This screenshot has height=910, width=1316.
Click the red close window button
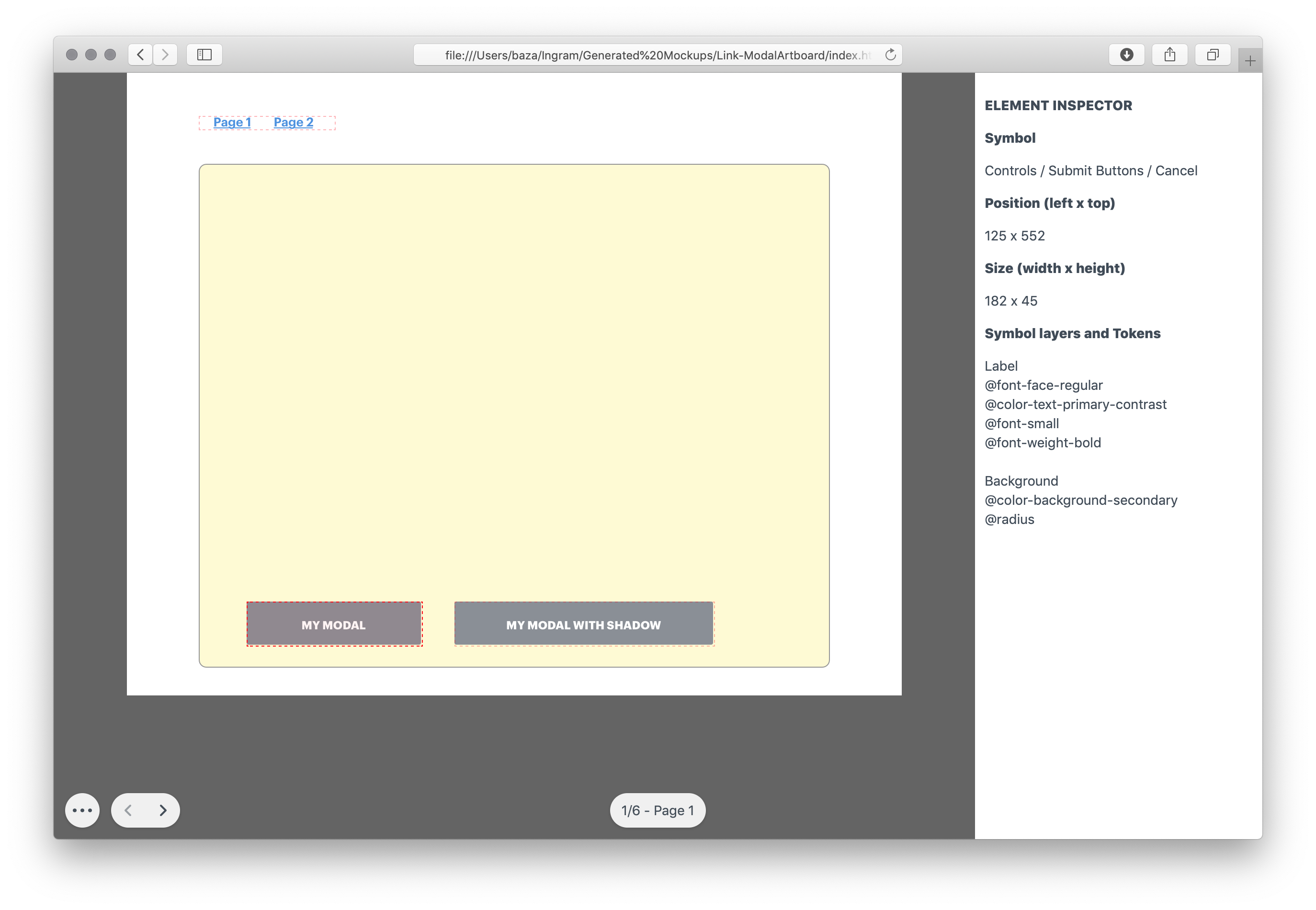(72, 55)
